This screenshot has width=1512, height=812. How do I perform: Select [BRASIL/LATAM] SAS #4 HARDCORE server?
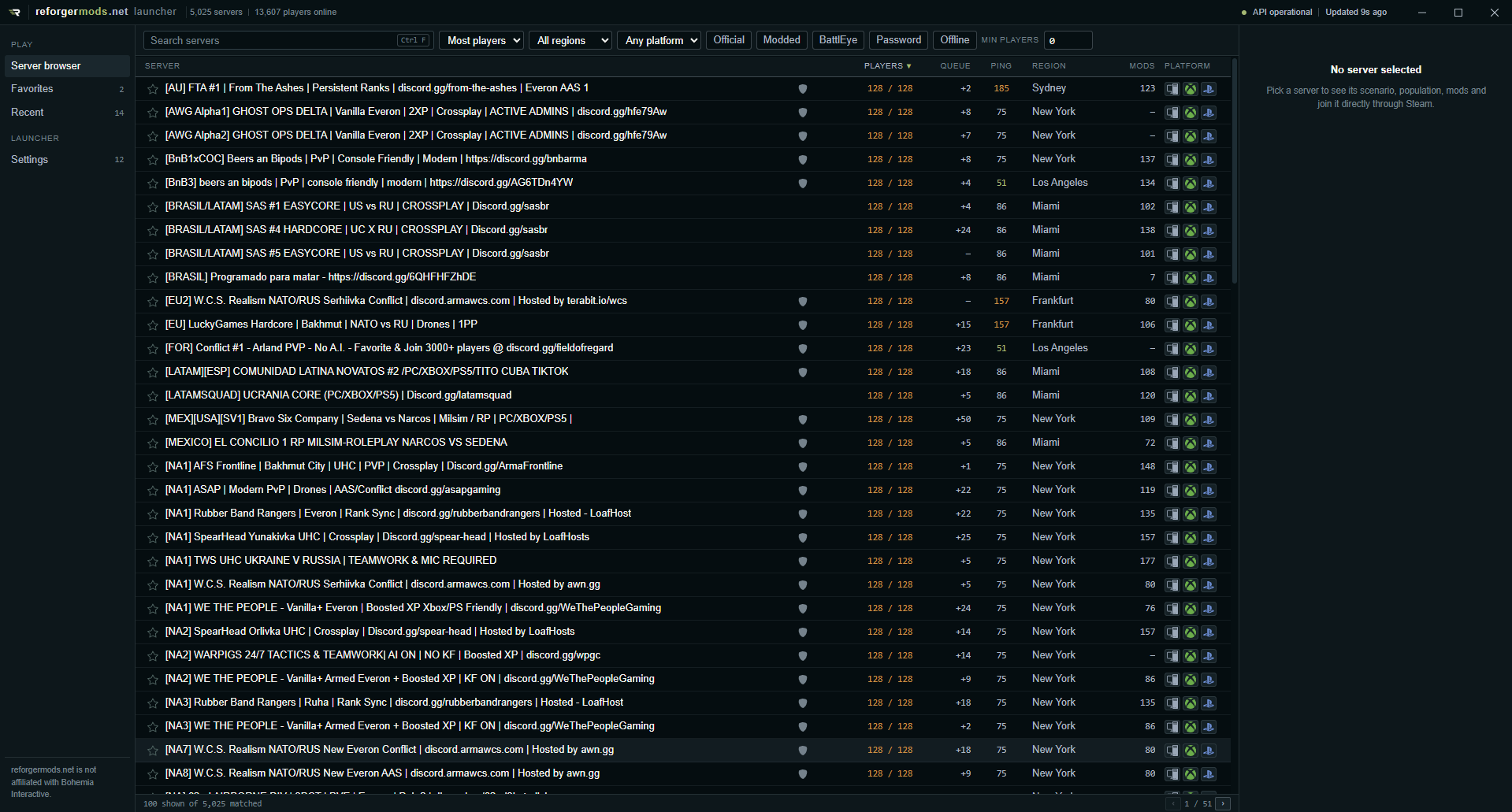coord(683,231)
